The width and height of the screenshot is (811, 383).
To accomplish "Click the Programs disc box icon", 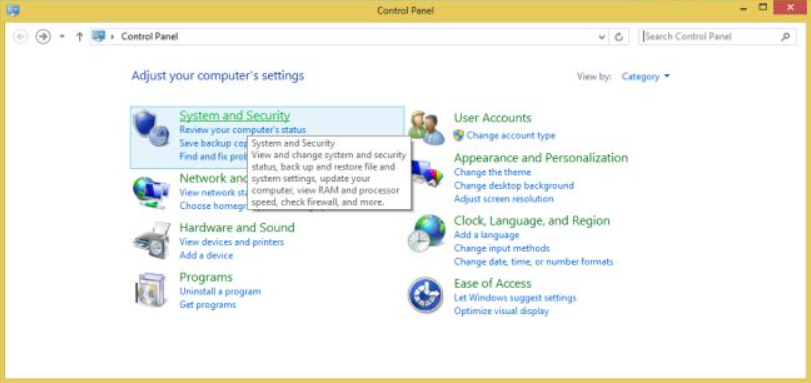I will (x=151, y=290).
